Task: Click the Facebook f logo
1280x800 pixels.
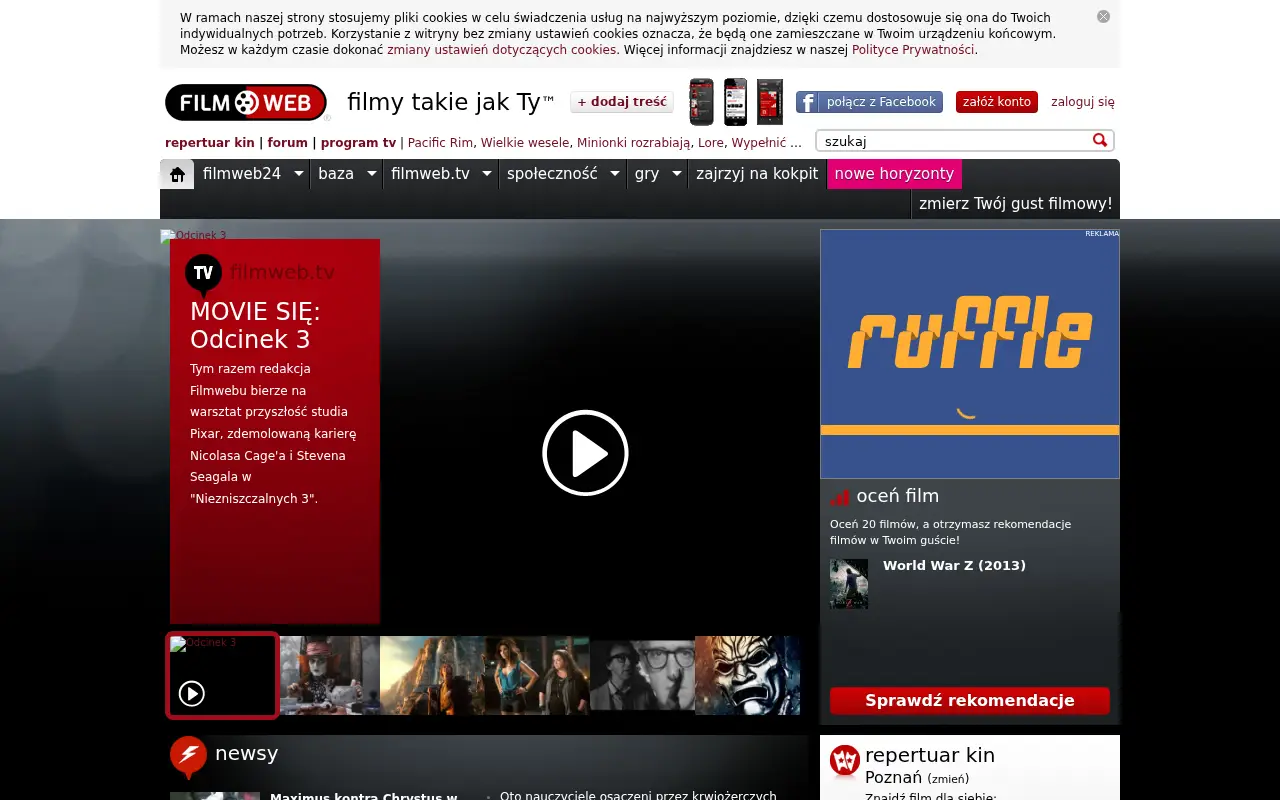Action: [808, 102]
